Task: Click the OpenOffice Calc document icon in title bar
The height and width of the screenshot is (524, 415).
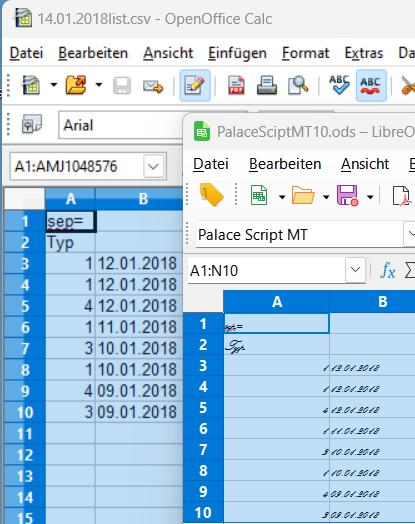Action: click(x=23, y=18)
